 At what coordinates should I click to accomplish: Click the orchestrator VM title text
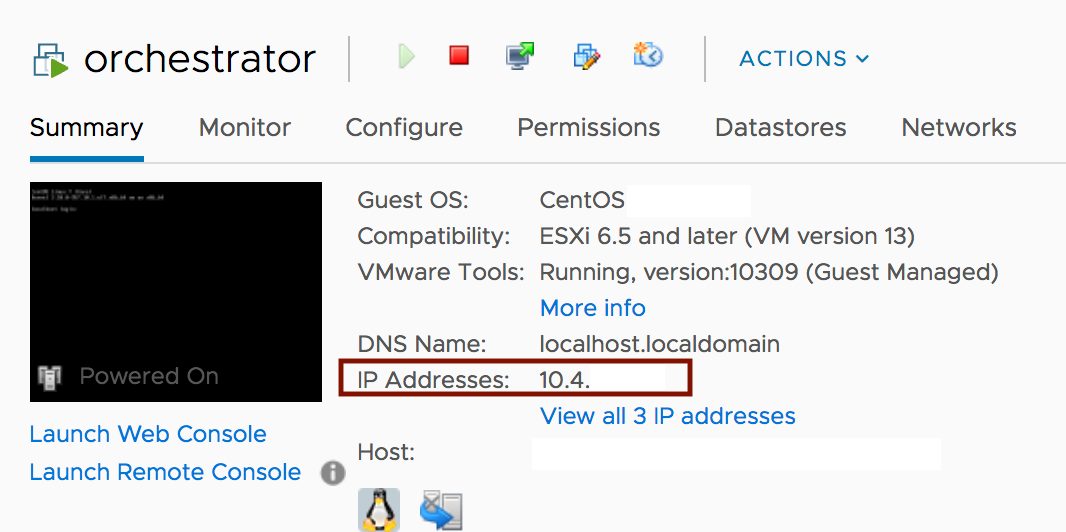pos(199,60)
